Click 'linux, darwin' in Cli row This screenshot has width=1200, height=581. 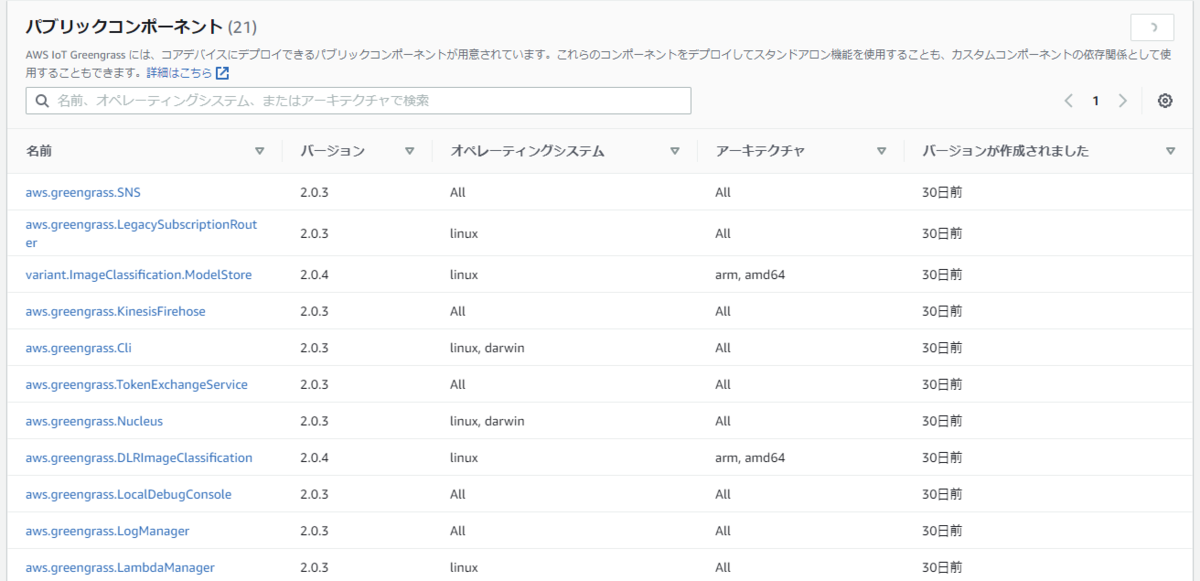[487, 348]
